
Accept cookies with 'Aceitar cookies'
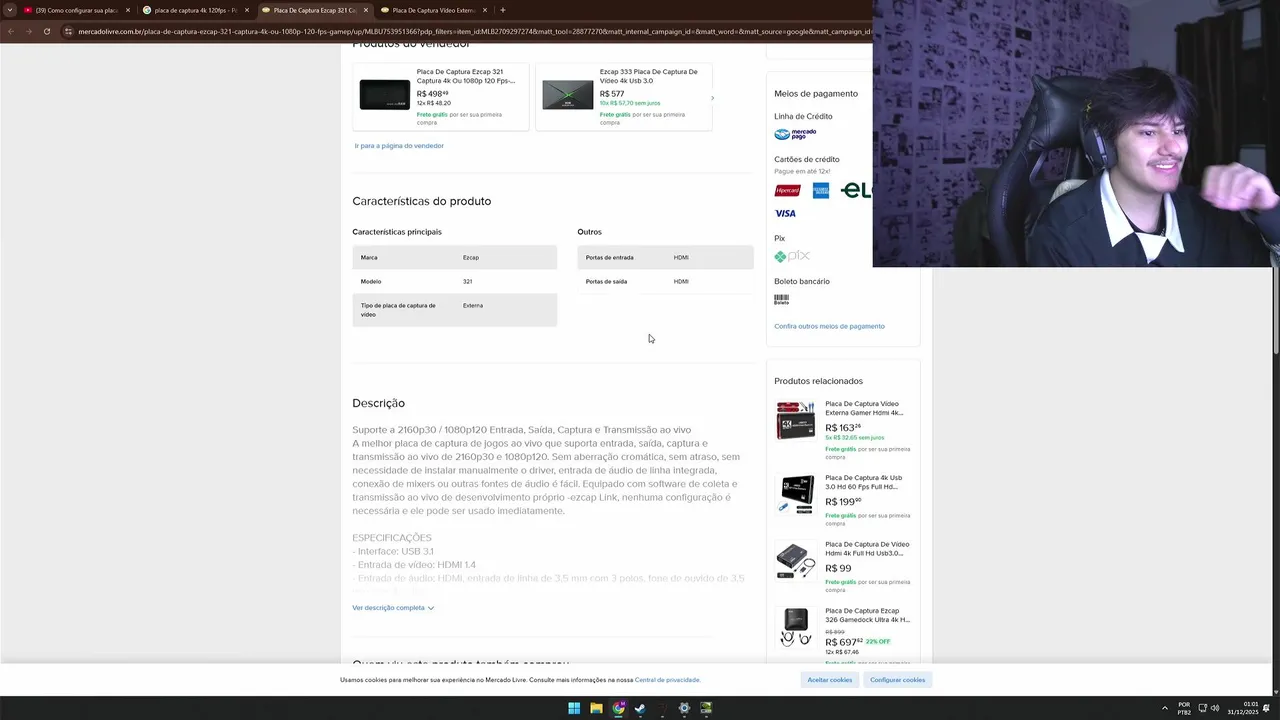830,680
